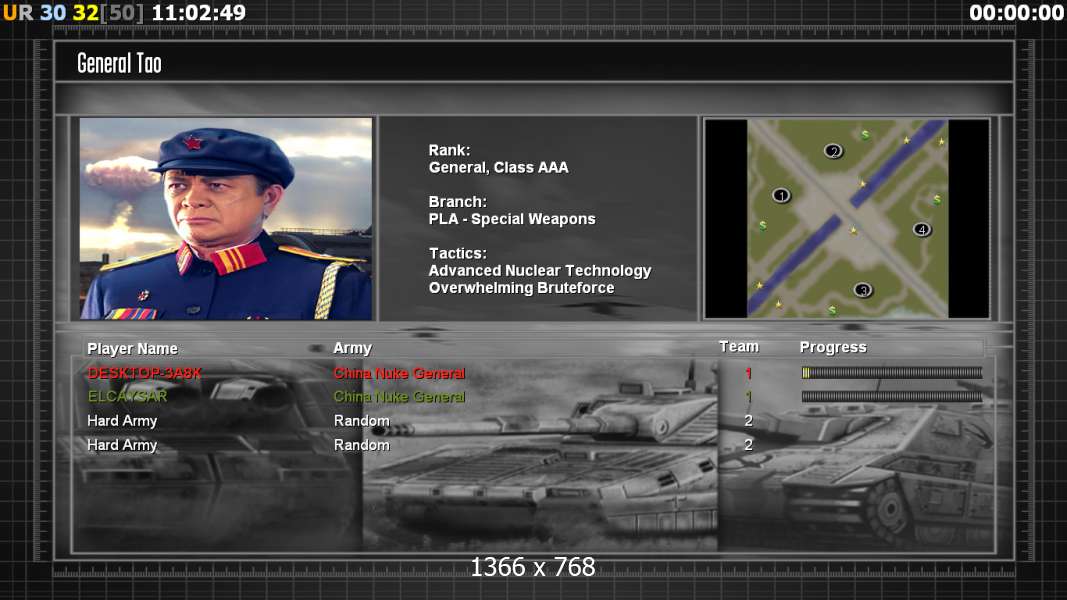This screenshot has width=1067, height=600.
Task: Click "Random" army of last Hard Army
Action: pos(361,445)
